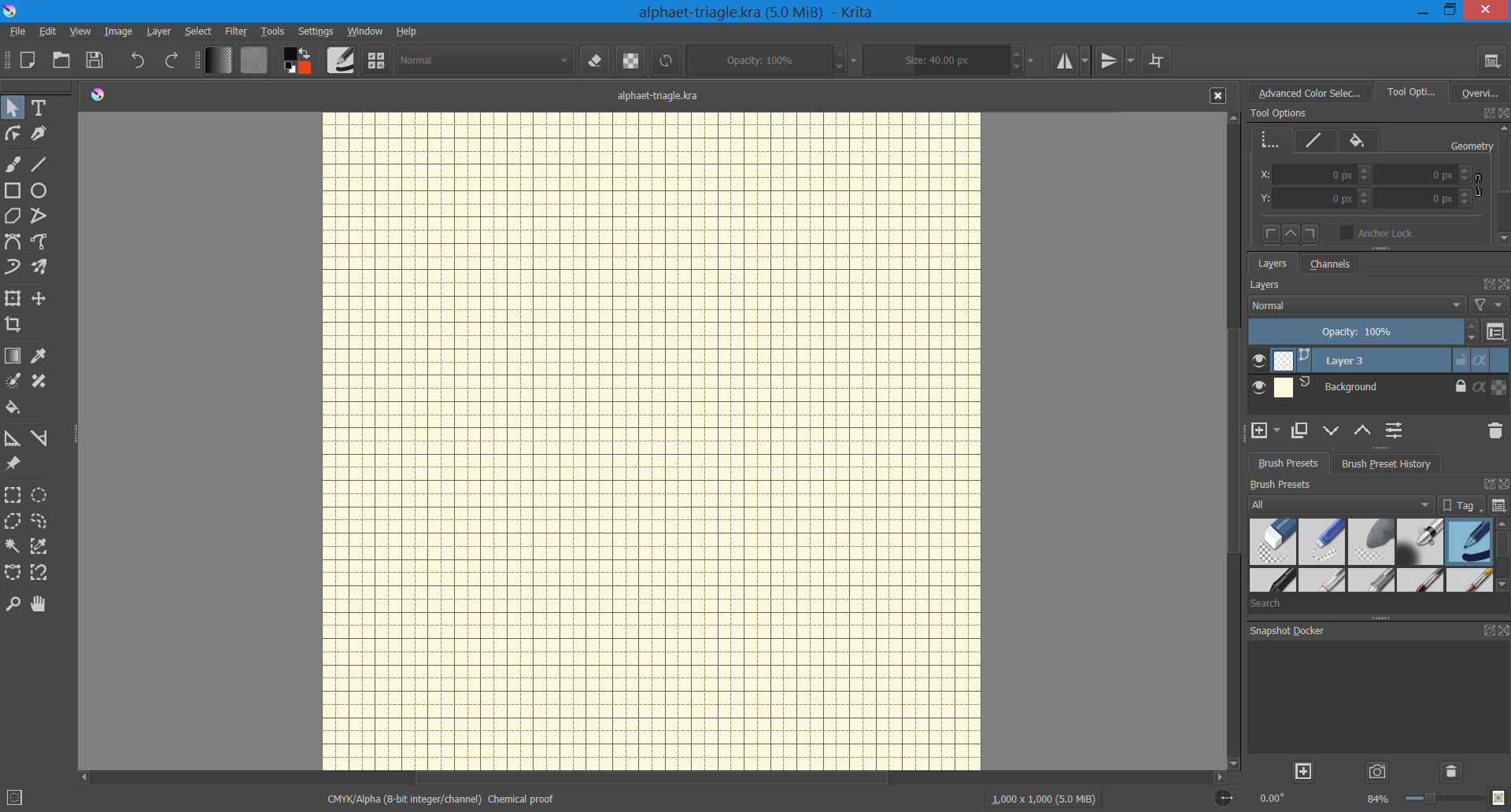Open the Filter menu
Screen dimensions: 1511x812
pyautogui.click(x=236, y=31)
